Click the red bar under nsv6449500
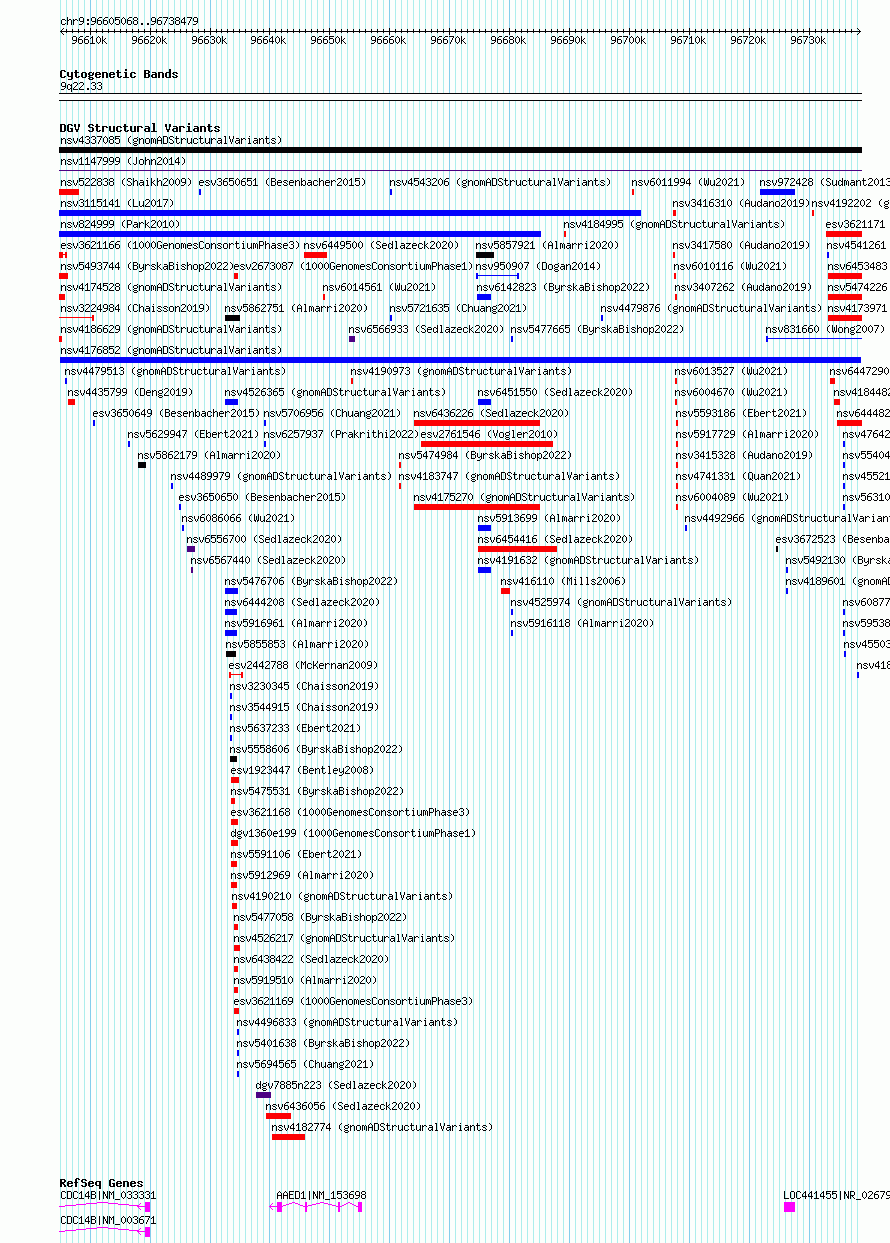890x1243 pixels. pos(315,255)
